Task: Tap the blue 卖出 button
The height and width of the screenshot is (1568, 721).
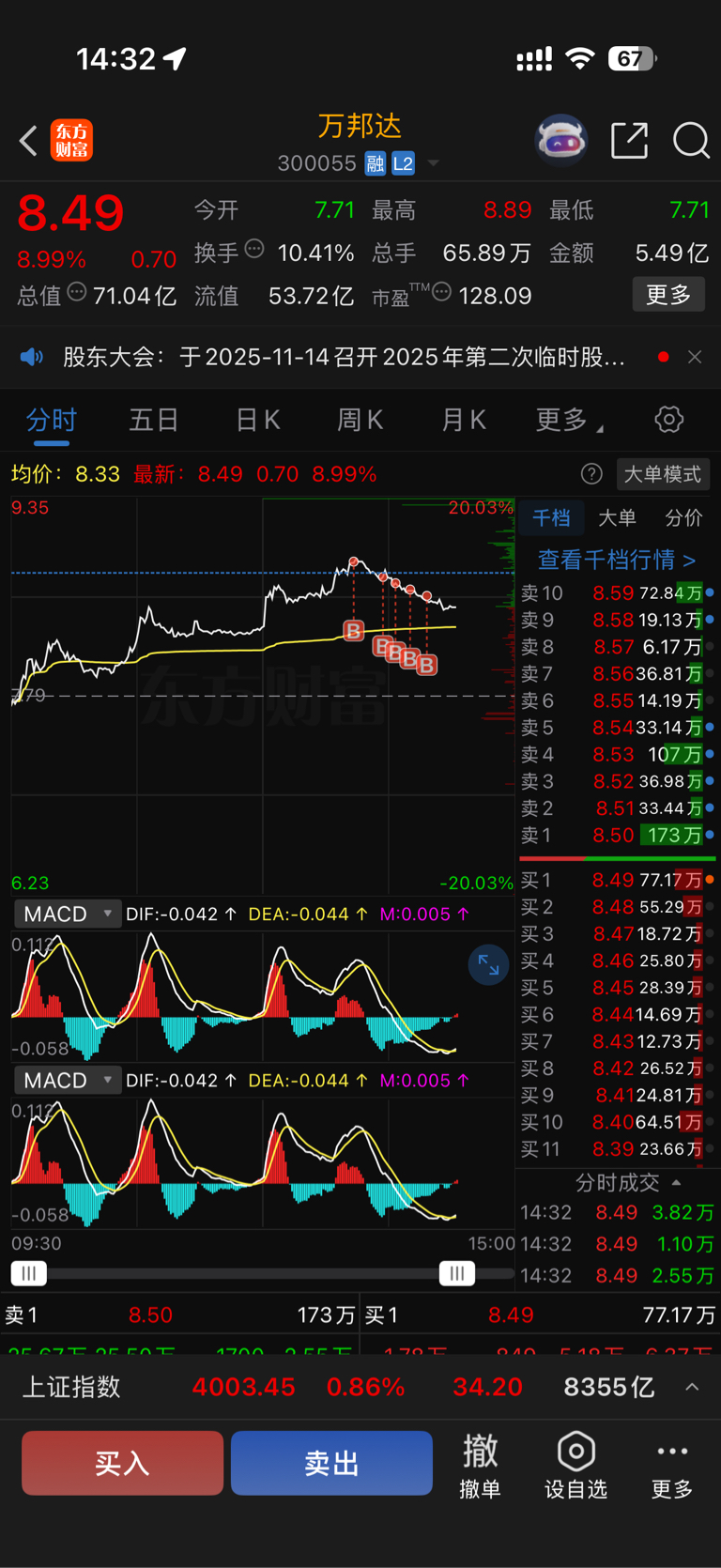Action: 331,1463
